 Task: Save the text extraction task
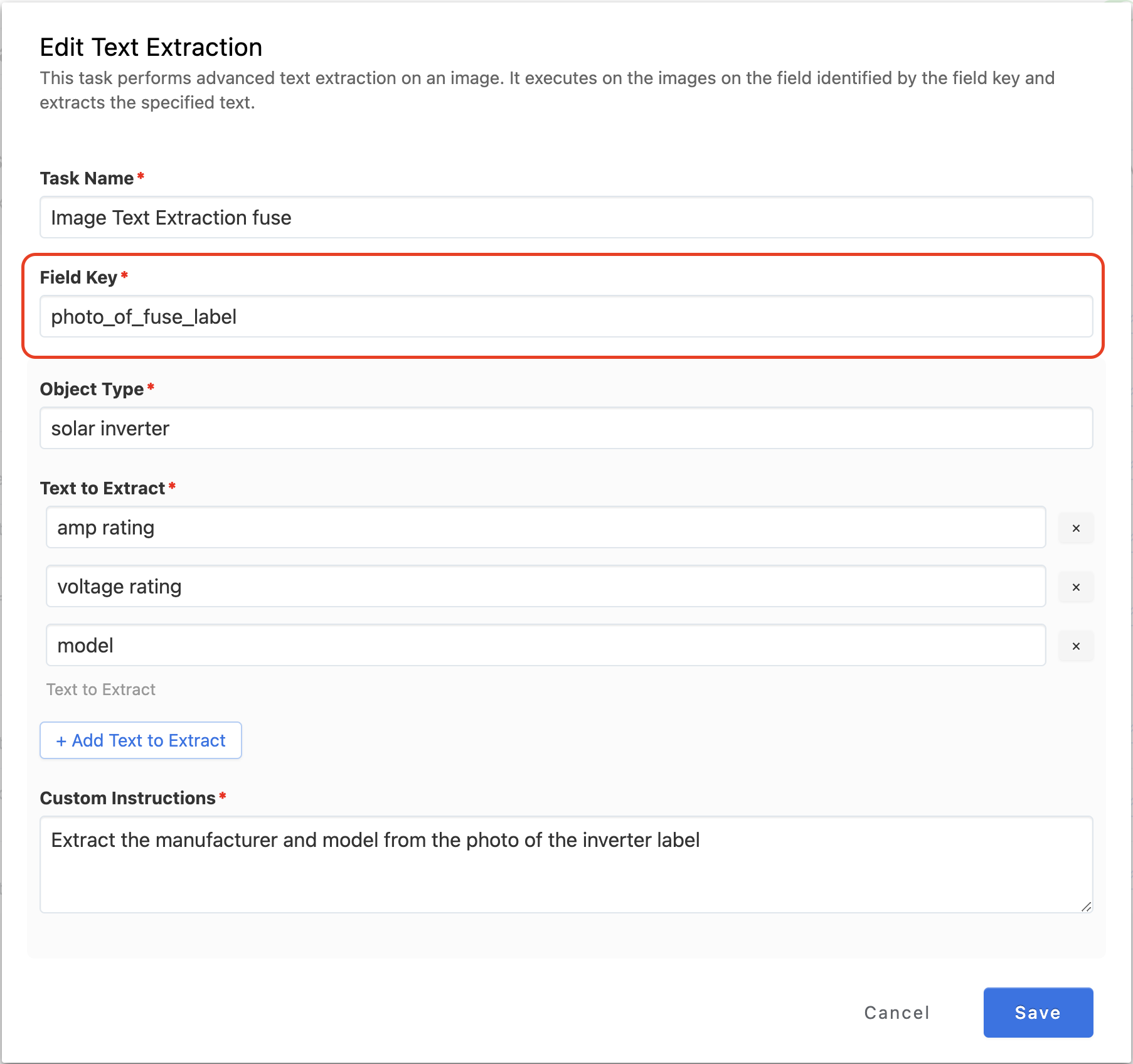(x=1038, y=1013)
